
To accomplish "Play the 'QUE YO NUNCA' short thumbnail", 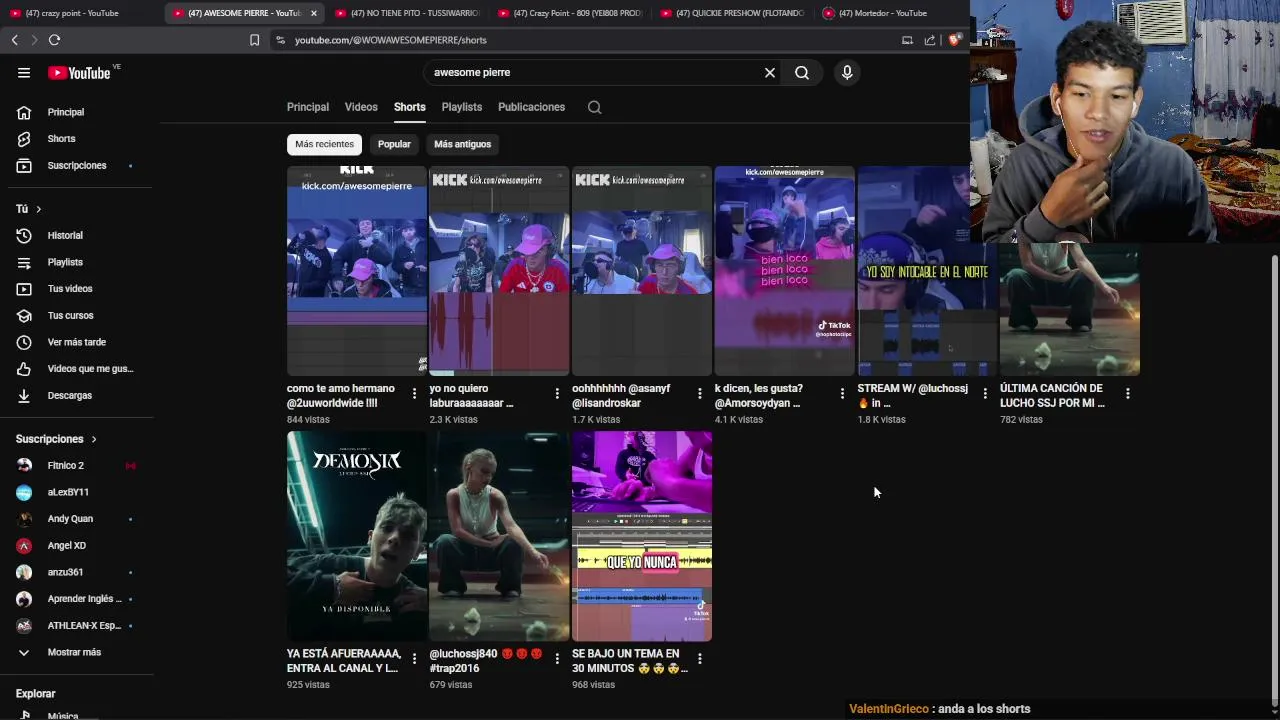I will pos(642,536).
